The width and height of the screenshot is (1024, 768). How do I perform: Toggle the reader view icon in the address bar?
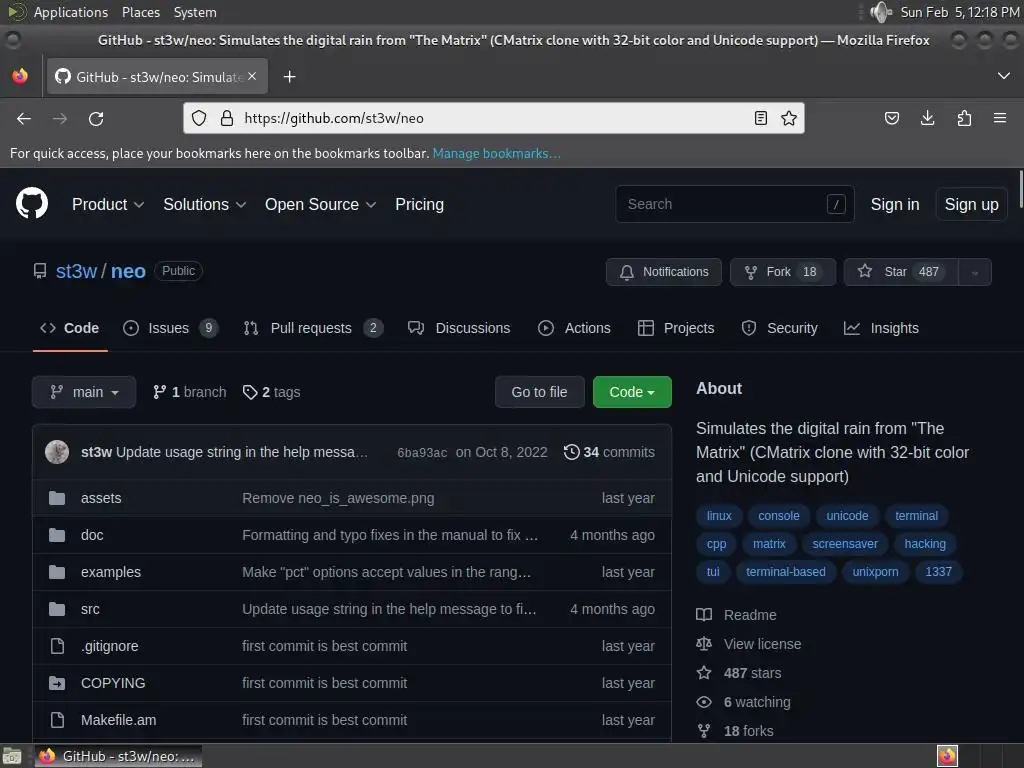[761, 118]
